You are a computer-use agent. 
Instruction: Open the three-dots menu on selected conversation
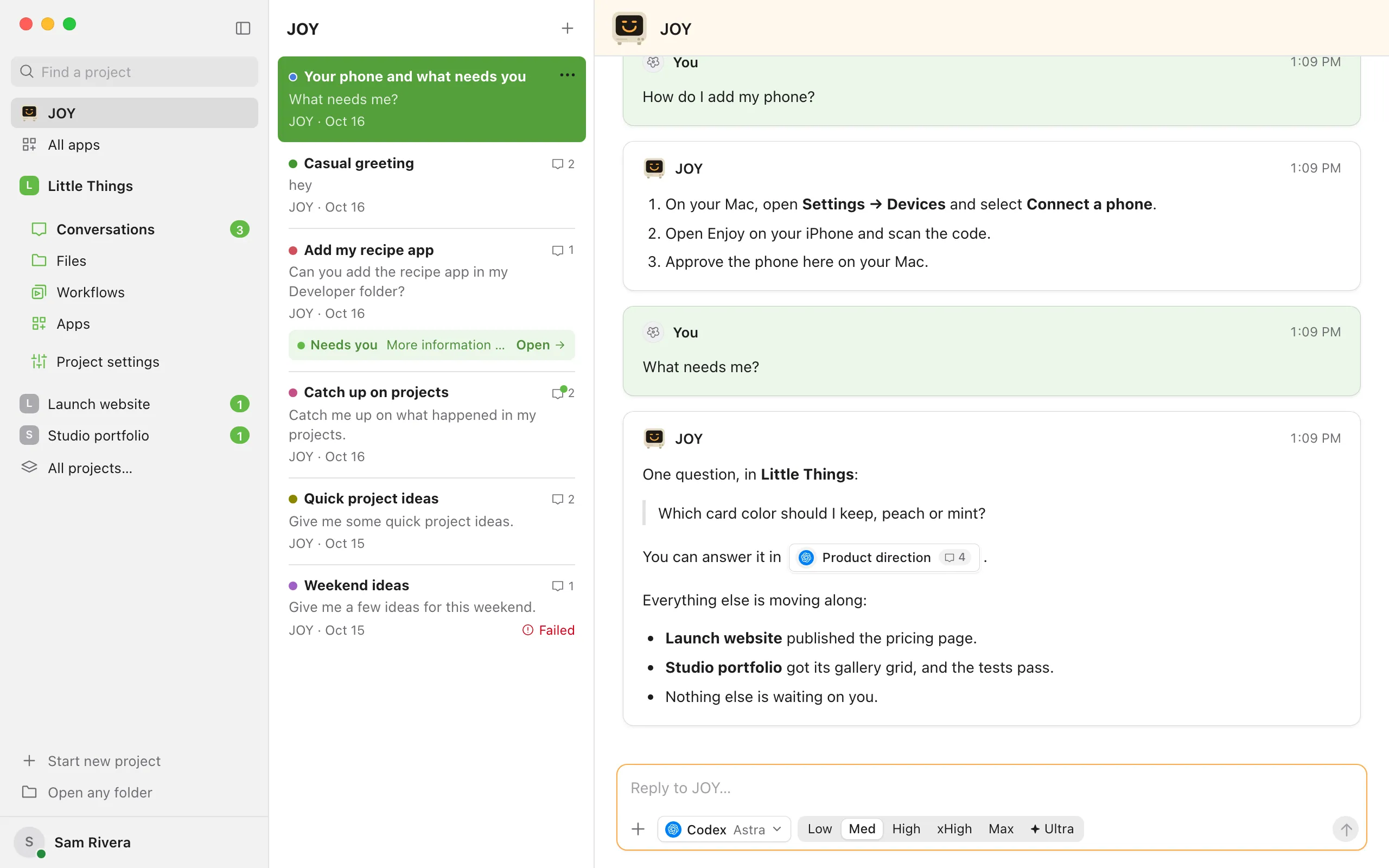pos(567,75)
